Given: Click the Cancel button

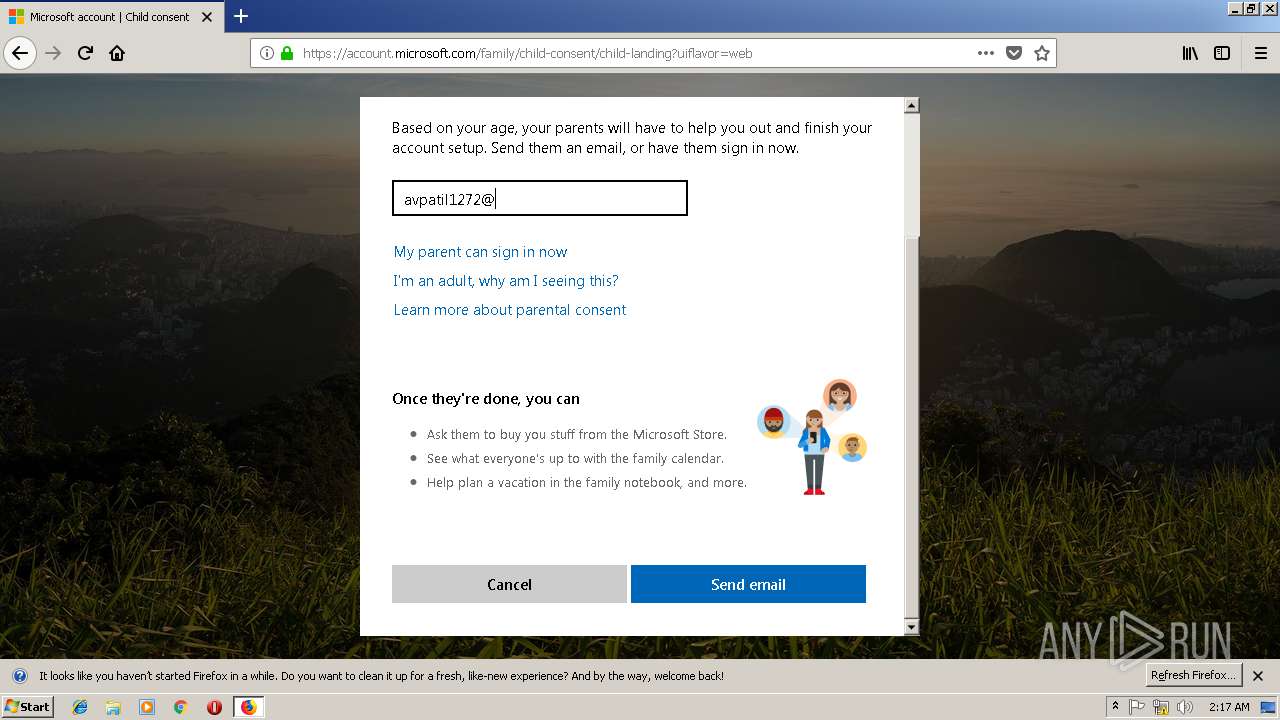Looking at the screenshot, I should tap(509, 584).
